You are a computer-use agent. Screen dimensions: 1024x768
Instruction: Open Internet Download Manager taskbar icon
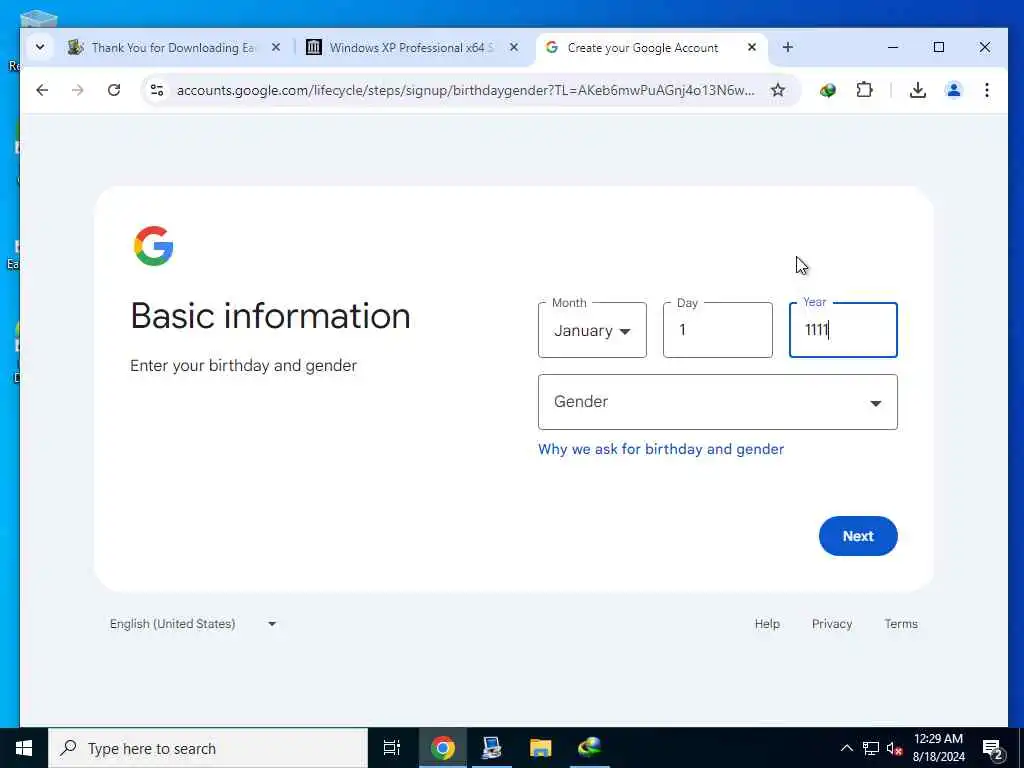click(589, 748)
